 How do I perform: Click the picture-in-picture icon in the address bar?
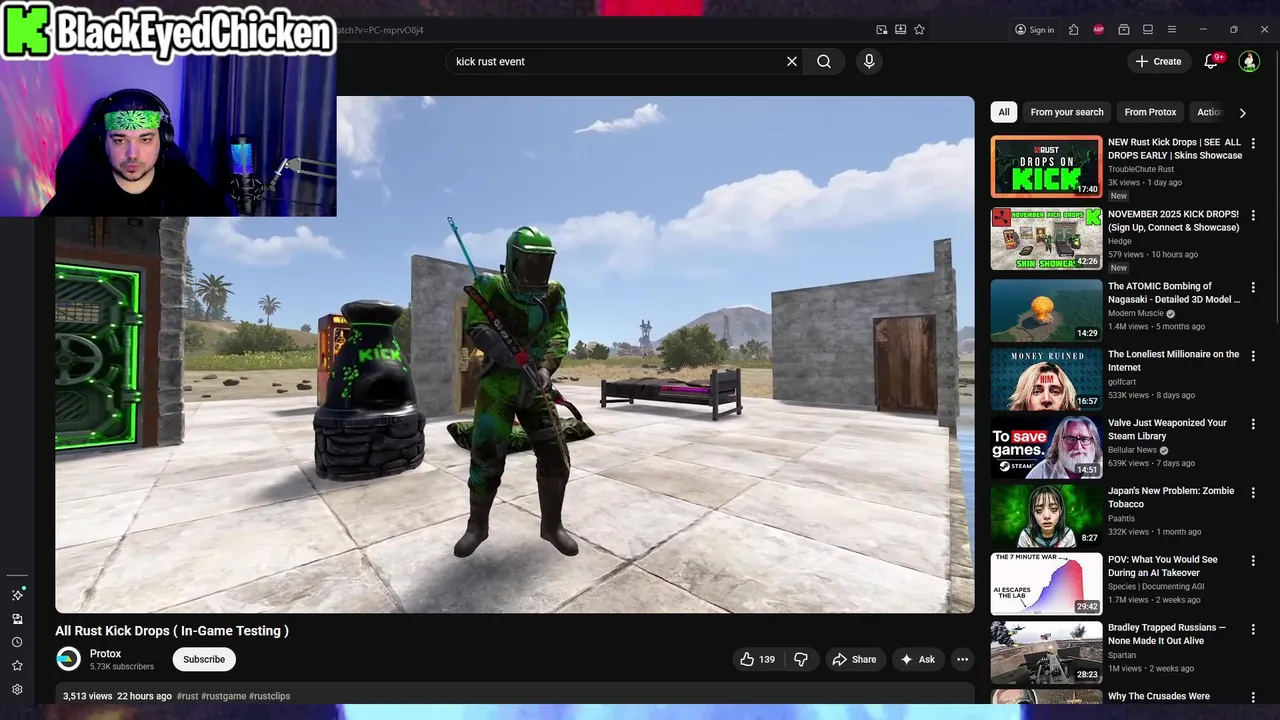tap(882, 30)
